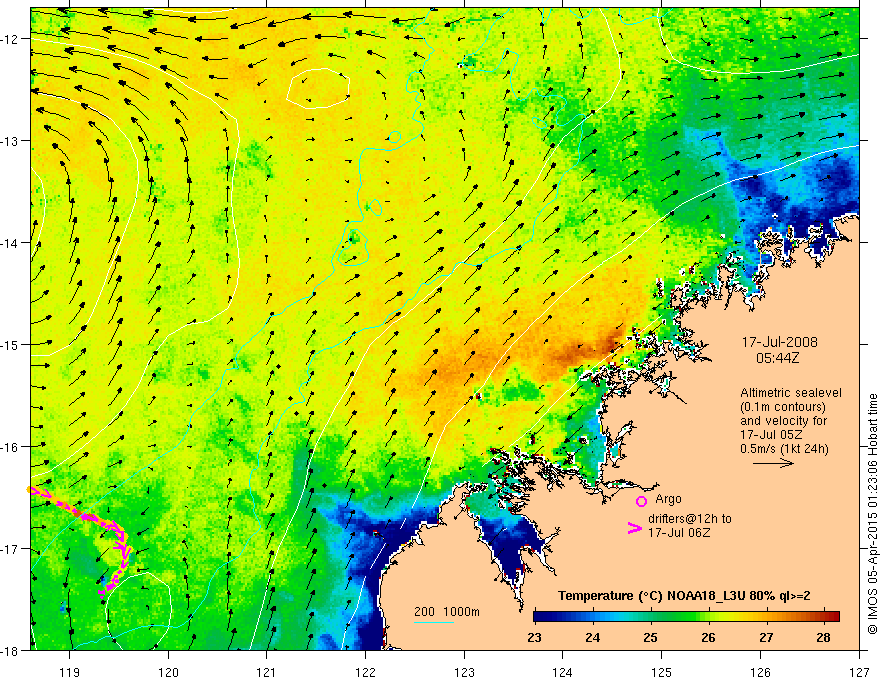Viewport: 880px width, 680px height.
Task: Click the colorbar tick label 23
Action: tap(534, 637)
